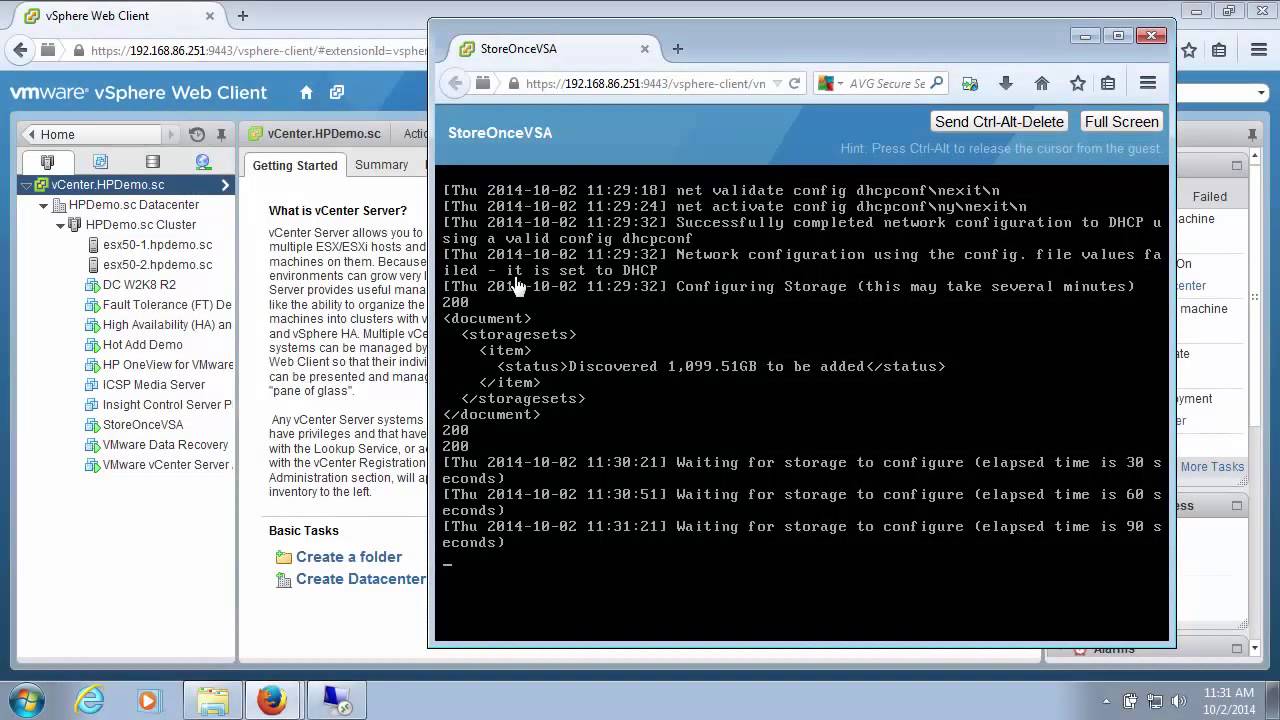Pin the navigator panel with pushpin icon
1280x720 pixels.
tap(221, 135)
